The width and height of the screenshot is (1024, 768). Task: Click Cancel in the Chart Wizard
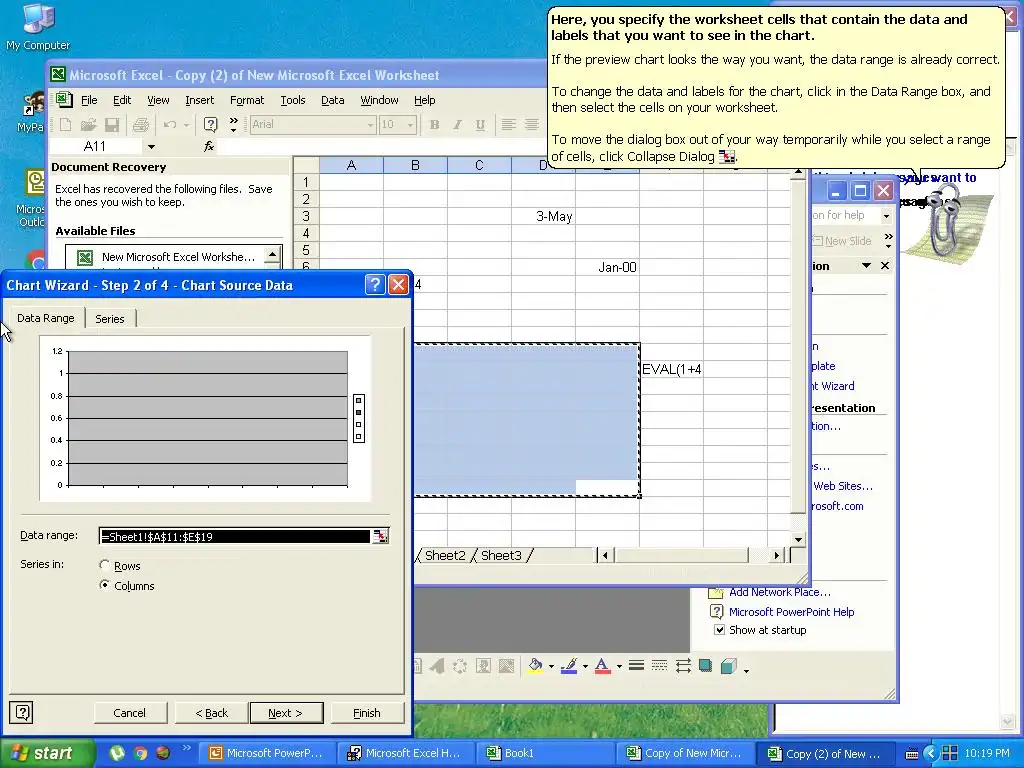point(129,712)
